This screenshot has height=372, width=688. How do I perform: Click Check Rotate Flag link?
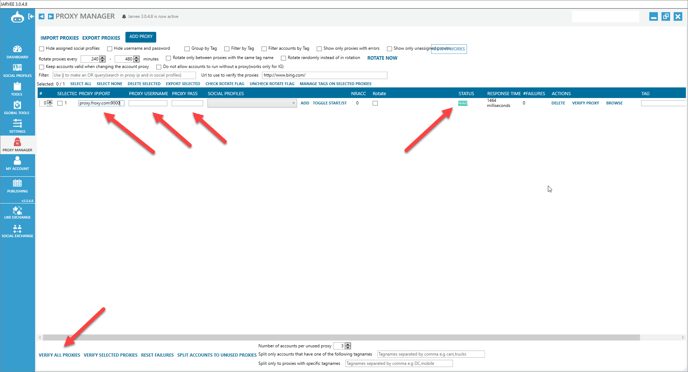pyautogui.click(x=225, y=84)
